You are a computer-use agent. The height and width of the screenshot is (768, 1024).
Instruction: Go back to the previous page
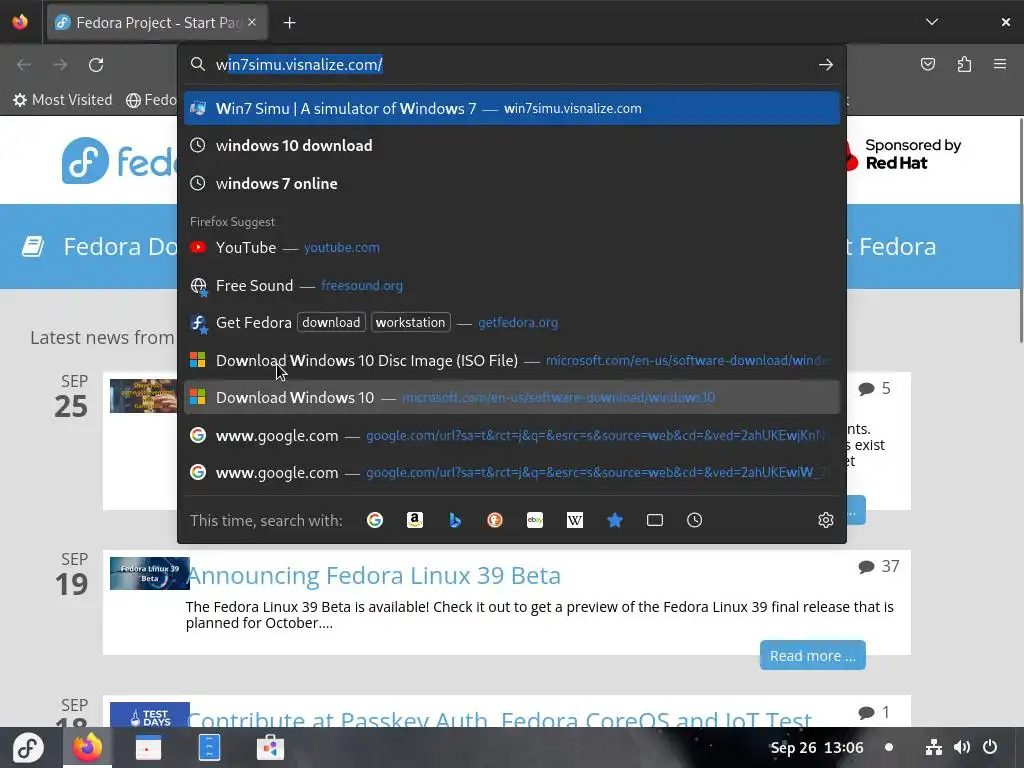pos(24,65)
